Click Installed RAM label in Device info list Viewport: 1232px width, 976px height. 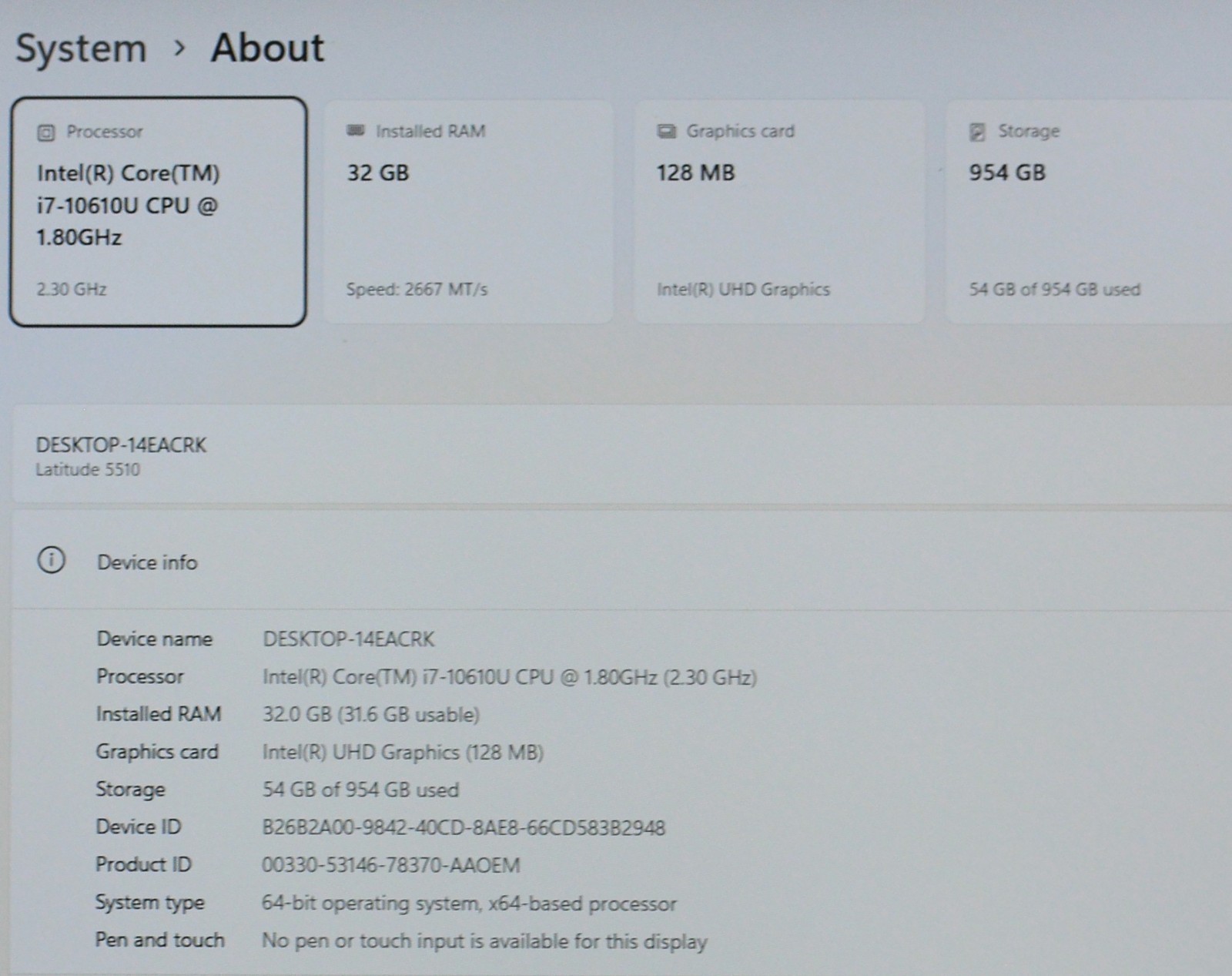158,714
